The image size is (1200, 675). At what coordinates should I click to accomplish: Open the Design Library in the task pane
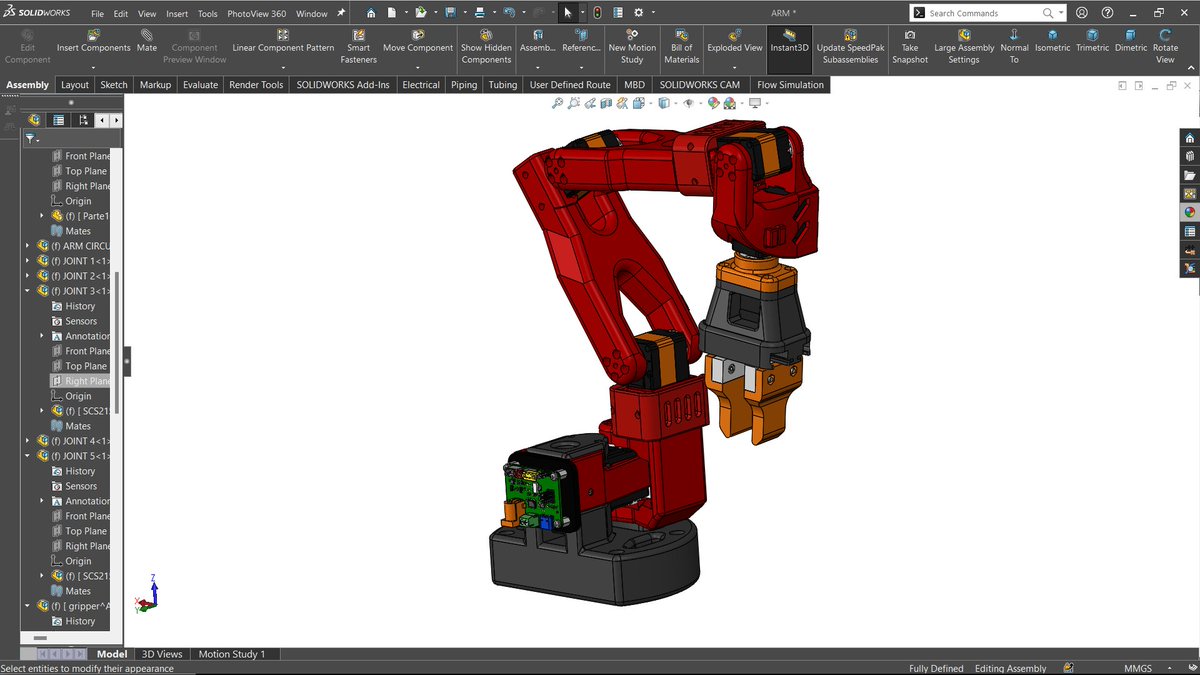pyautogui.click(x=1189, y=156)
